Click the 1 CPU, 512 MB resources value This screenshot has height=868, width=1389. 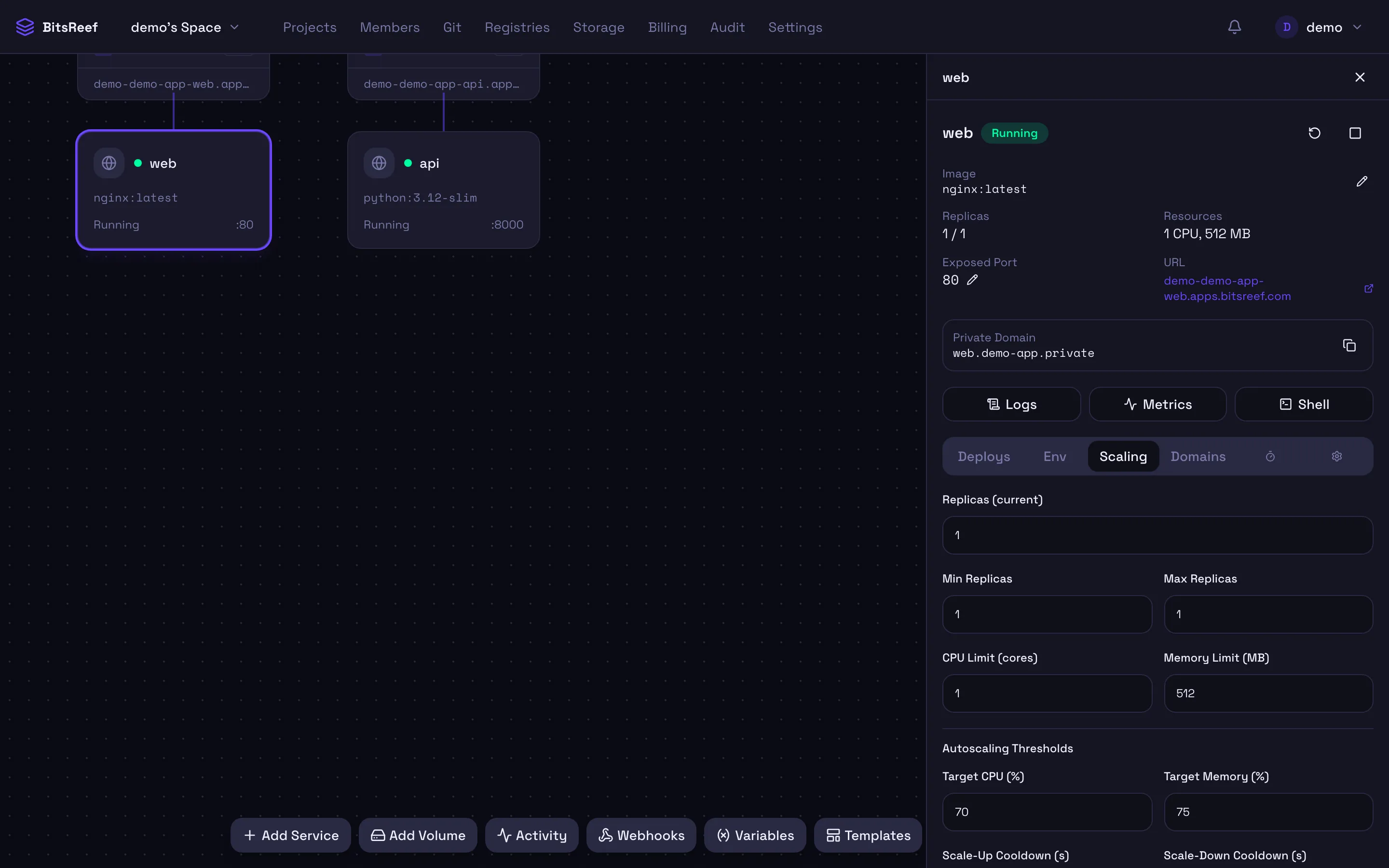1207,234
